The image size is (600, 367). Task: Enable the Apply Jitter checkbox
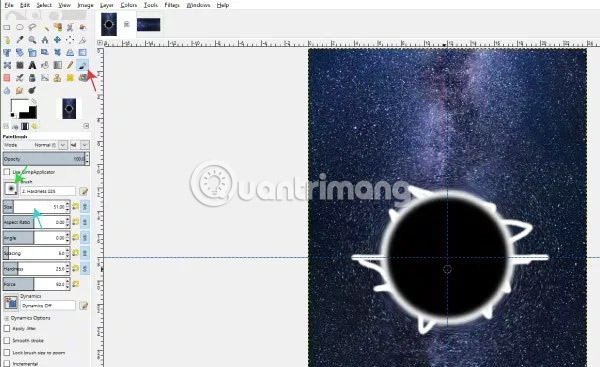tap(7, 328)
